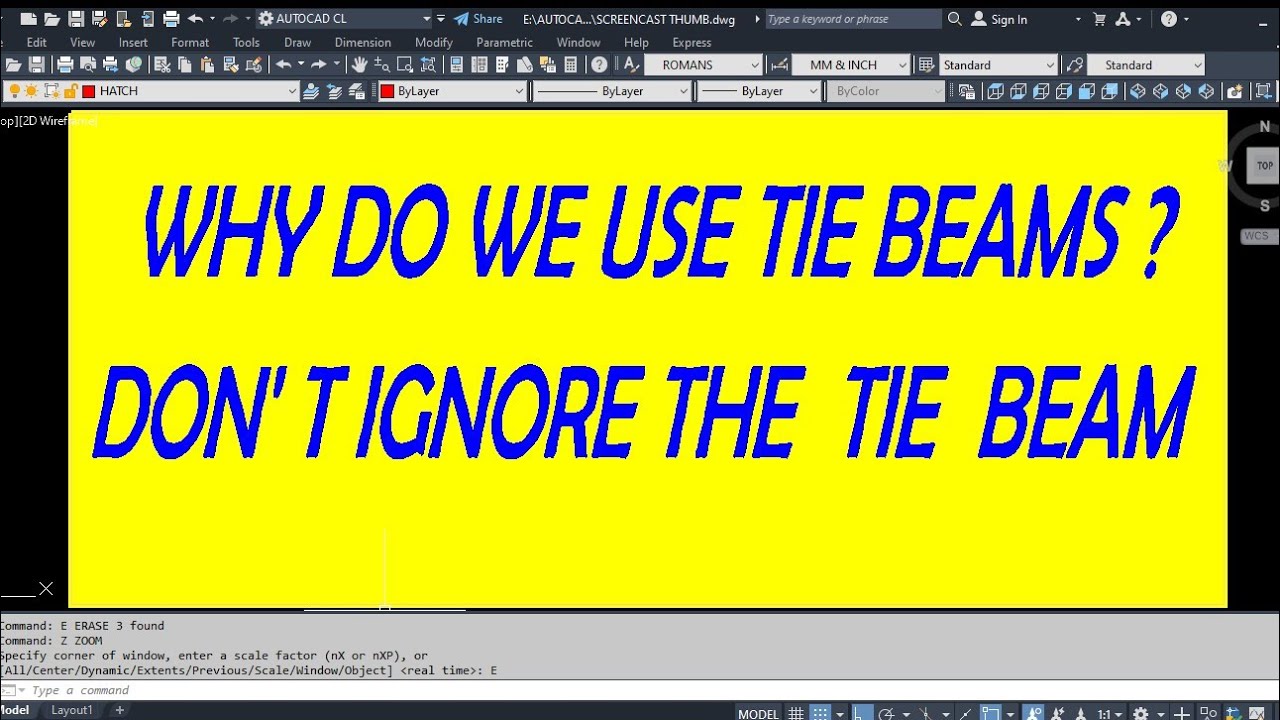The width and height of the screenshot is (1280, 720).
Task: Click the Dimension Style icon beside MM & INCH
Action: (779, 65)
